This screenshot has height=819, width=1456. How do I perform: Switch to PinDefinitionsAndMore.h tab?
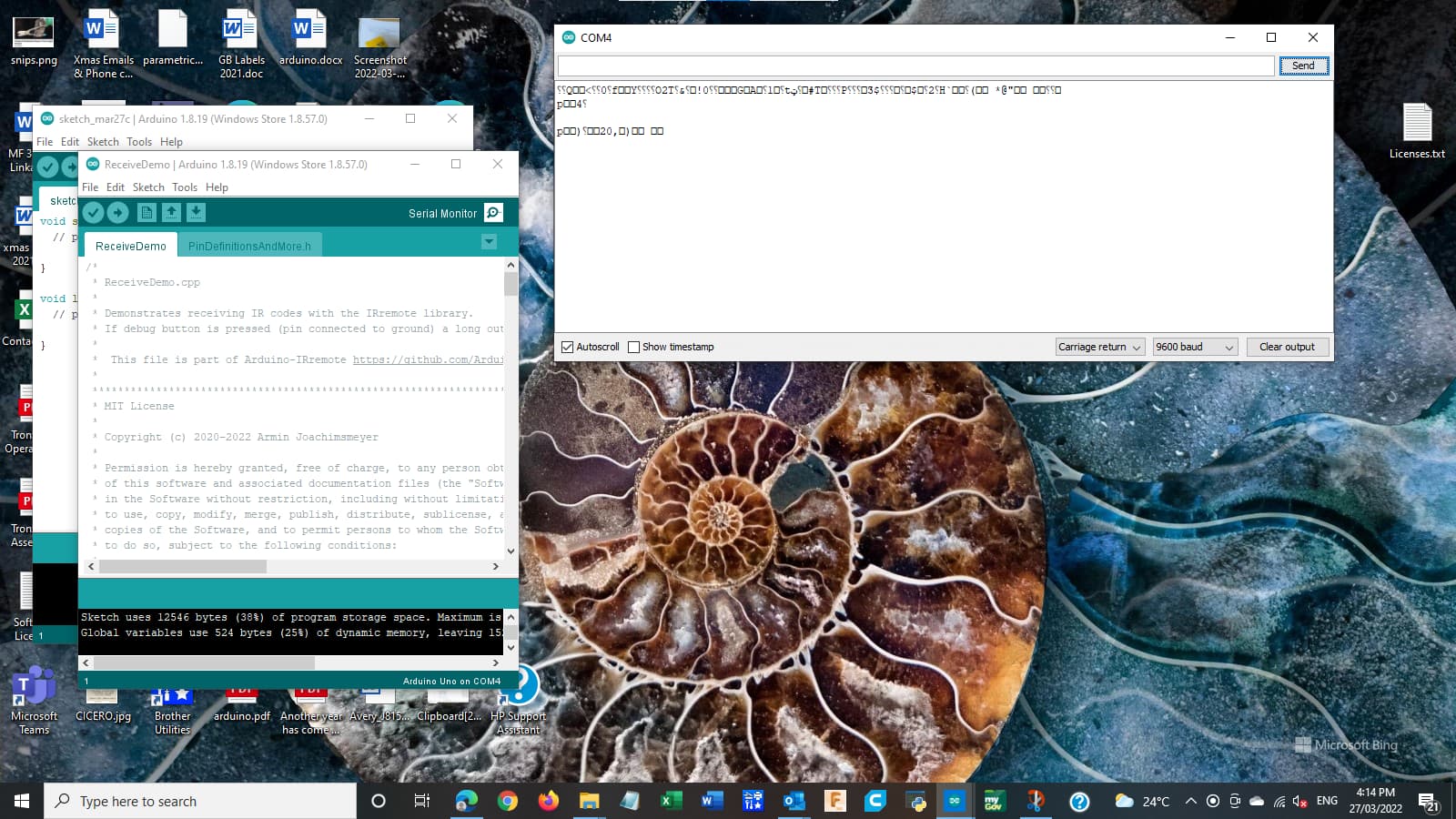point(249,246)
